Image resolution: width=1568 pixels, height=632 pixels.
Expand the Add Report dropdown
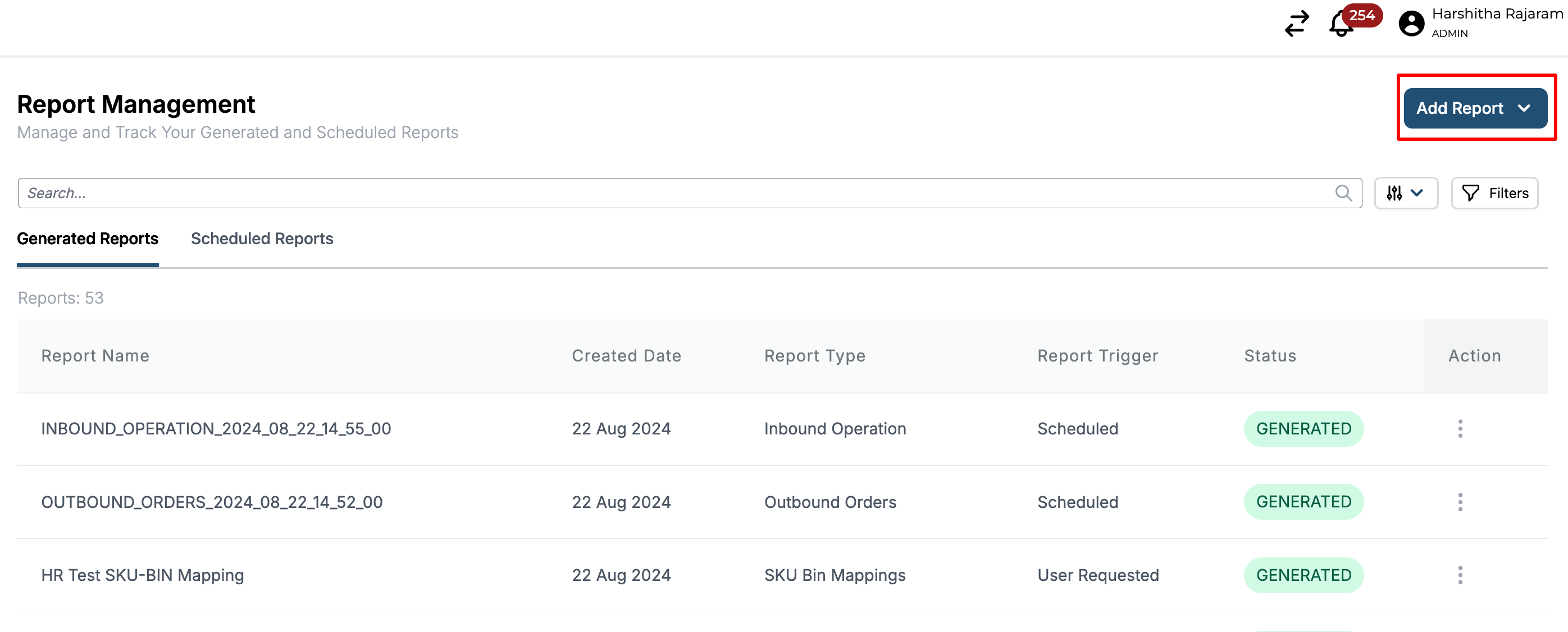tap(1475, 108)
